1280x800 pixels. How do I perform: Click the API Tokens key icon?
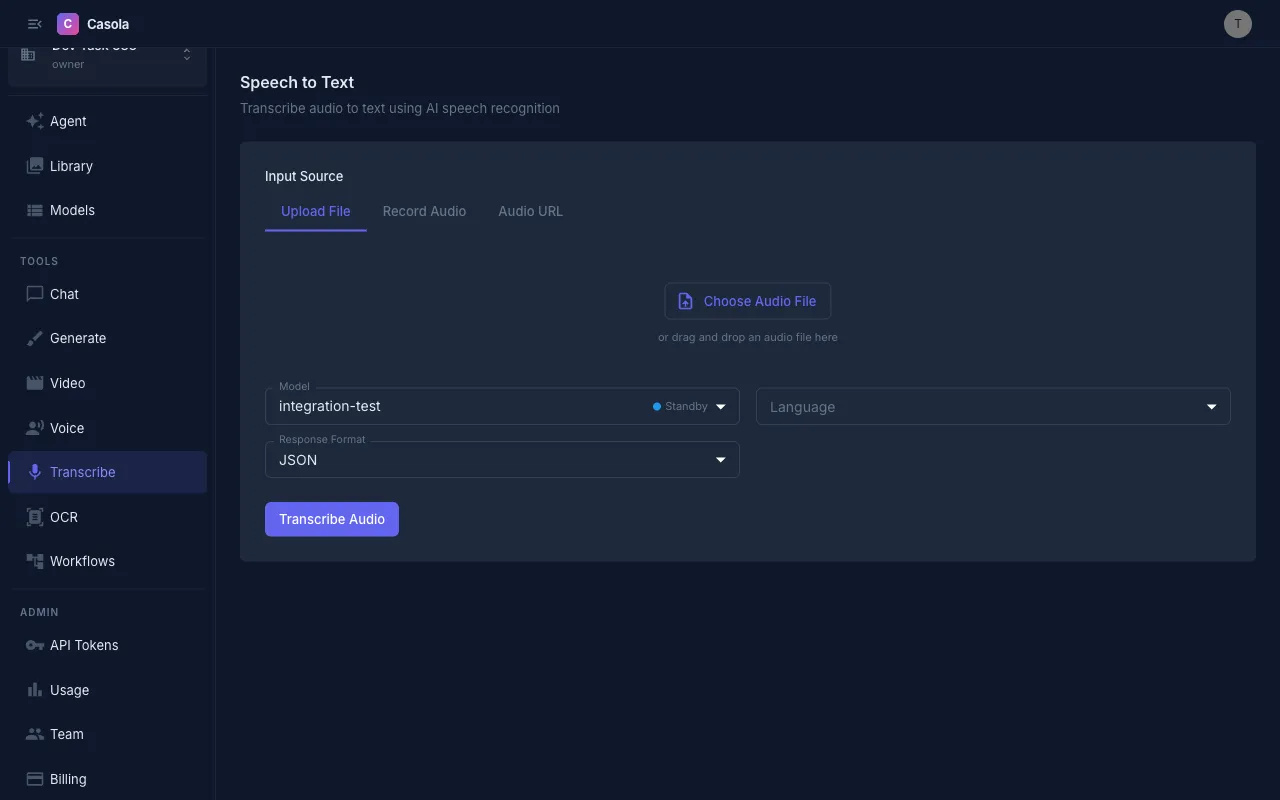point(35,645)
